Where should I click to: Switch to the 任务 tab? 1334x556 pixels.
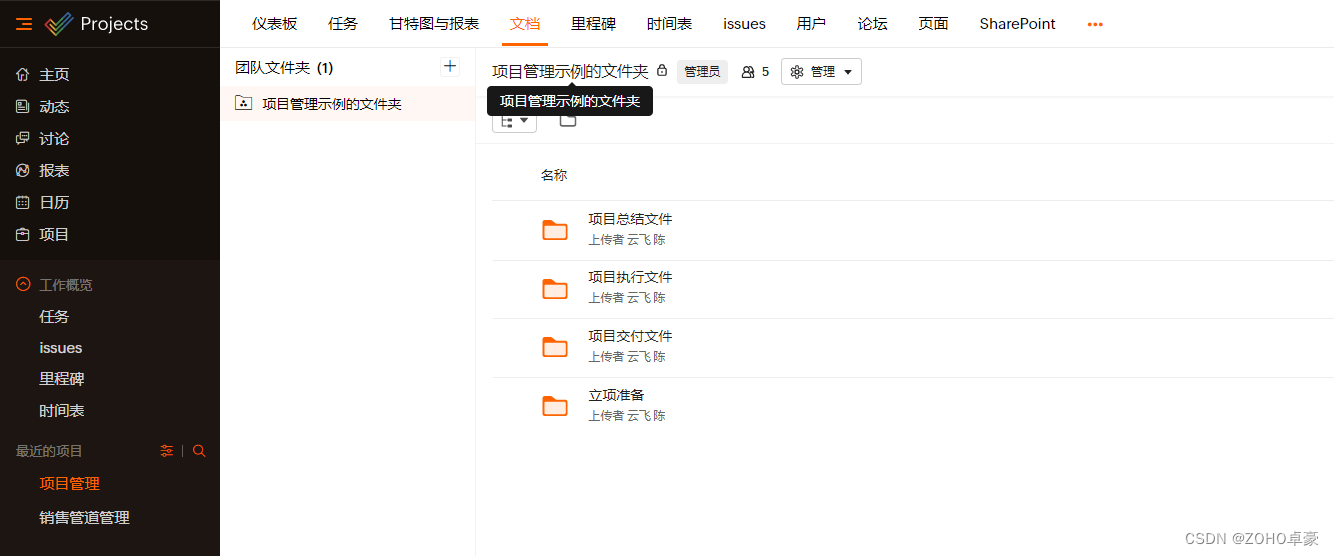(343, 24)
